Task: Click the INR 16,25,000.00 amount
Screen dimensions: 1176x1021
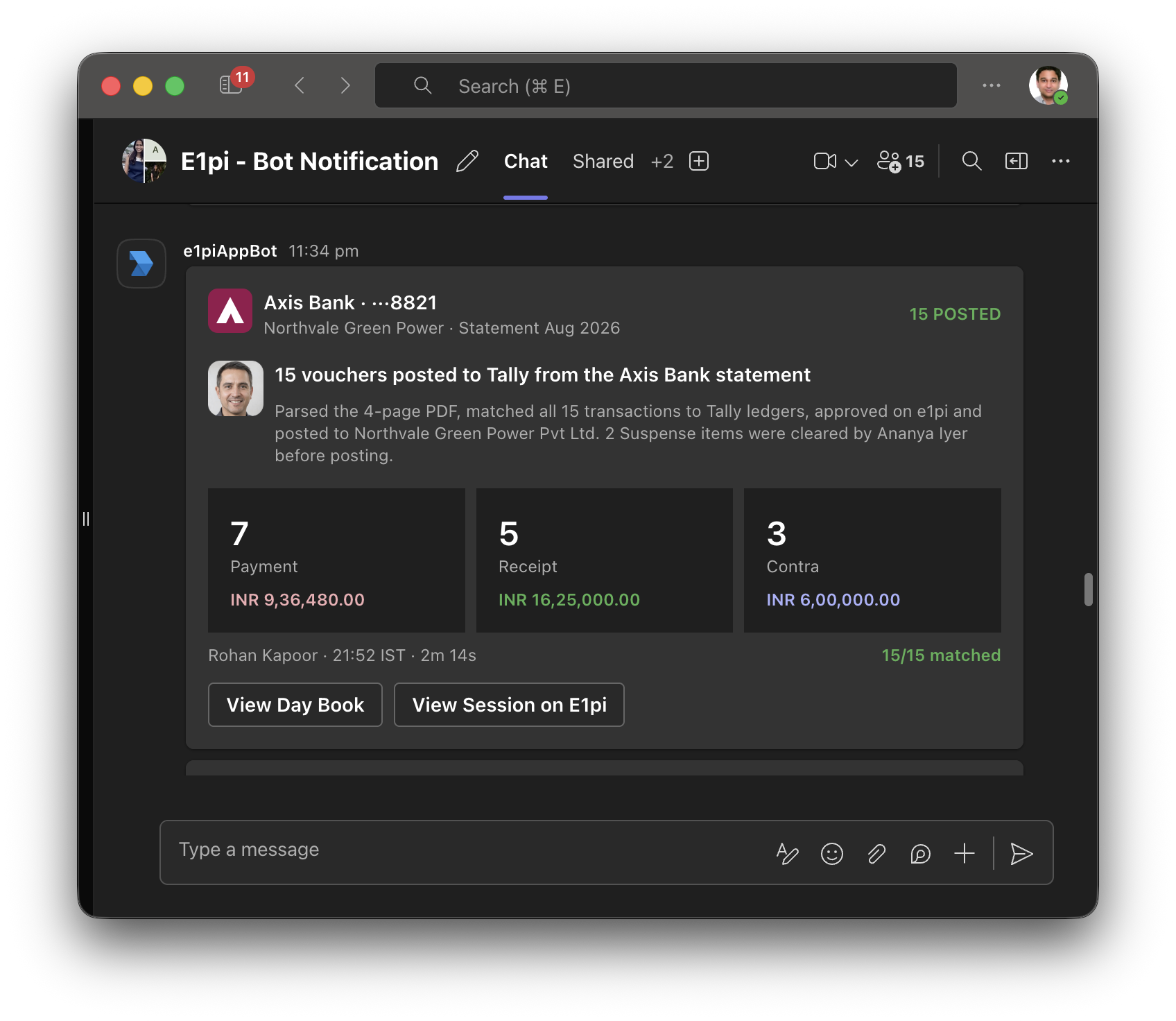Action: click(569, 600)
